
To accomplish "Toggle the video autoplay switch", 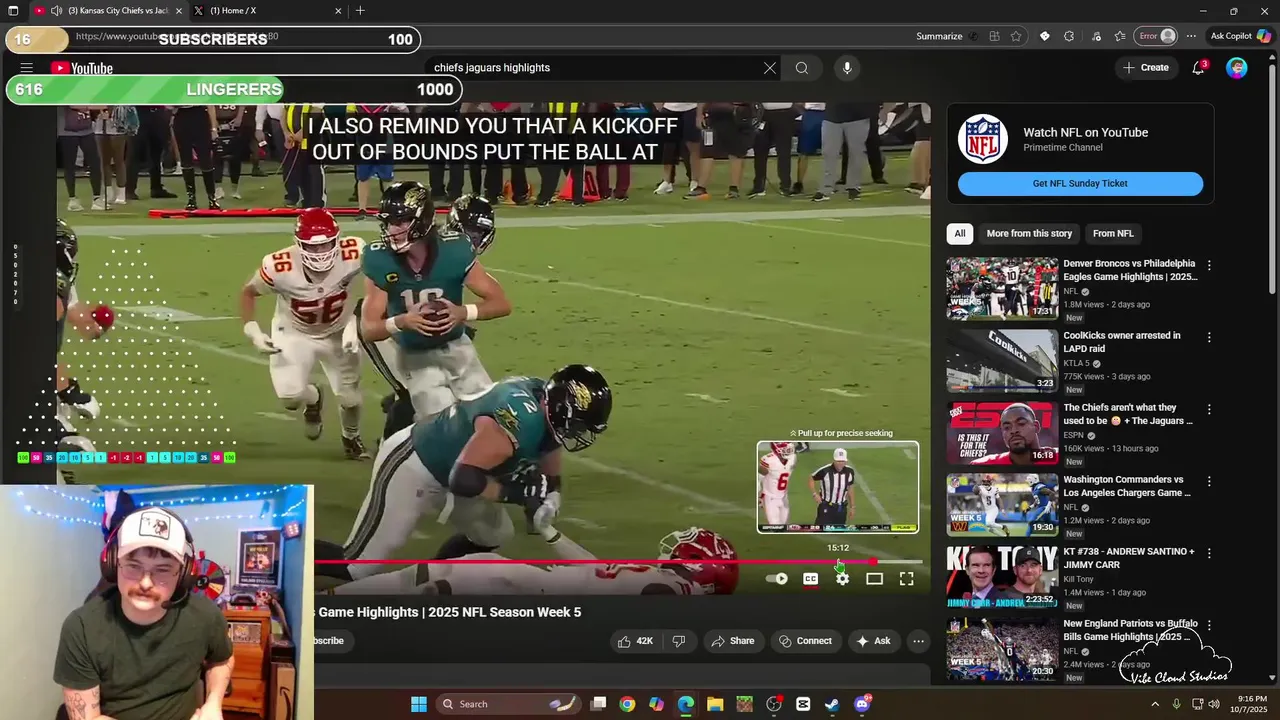I will [x=777, y=578].
